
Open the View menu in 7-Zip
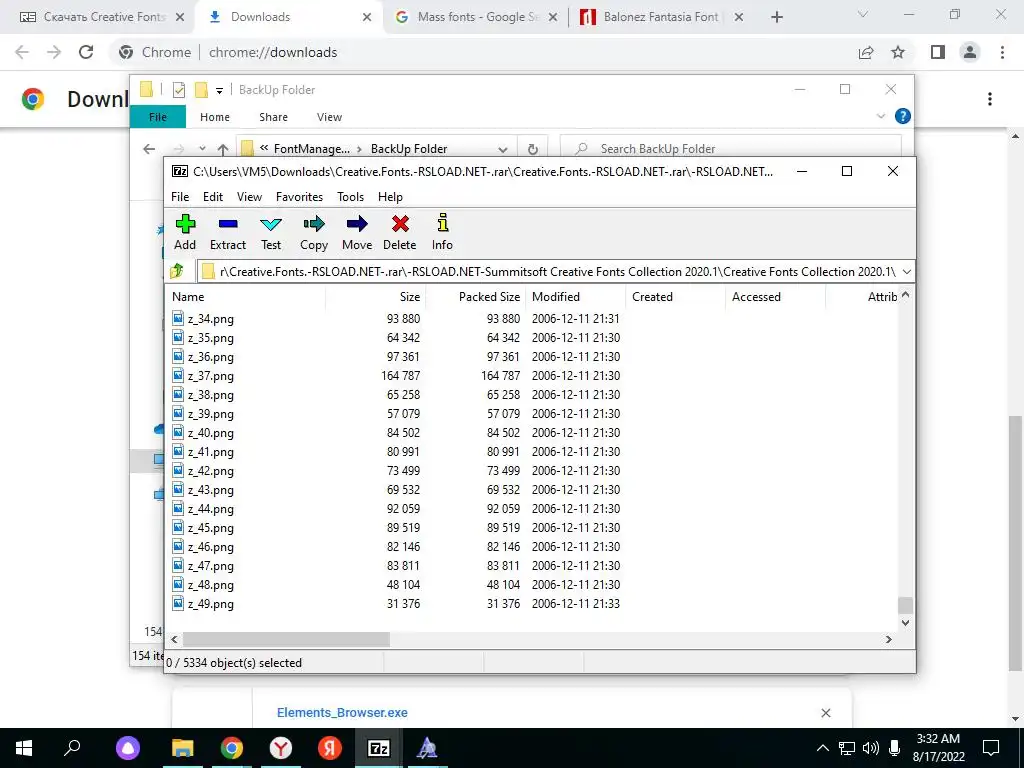[249, 197]
